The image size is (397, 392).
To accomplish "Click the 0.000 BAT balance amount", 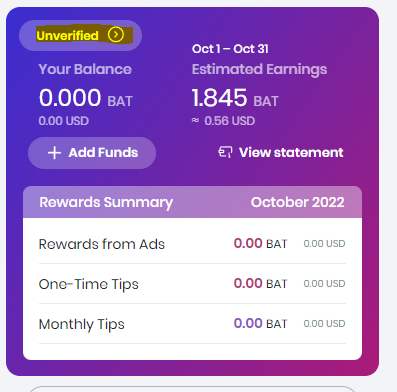I will (x=86, y=98).
